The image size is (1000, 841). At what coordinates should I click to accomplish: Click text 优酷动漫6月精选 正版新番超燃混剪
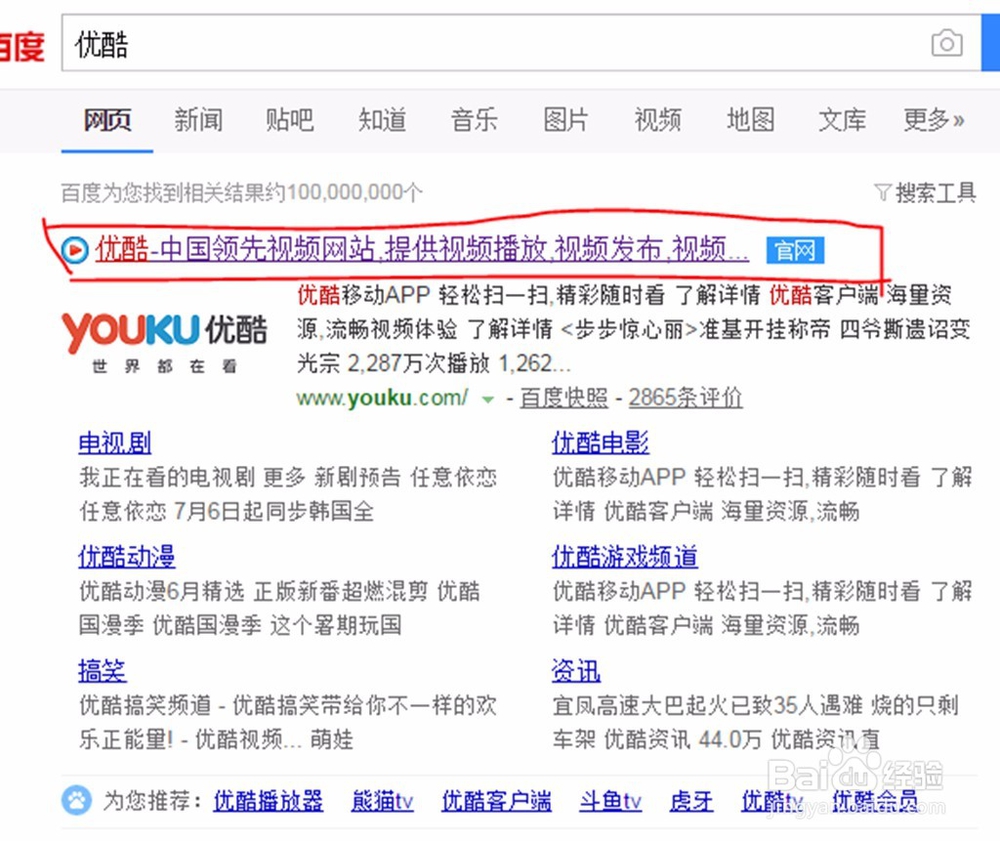[254, 591]
